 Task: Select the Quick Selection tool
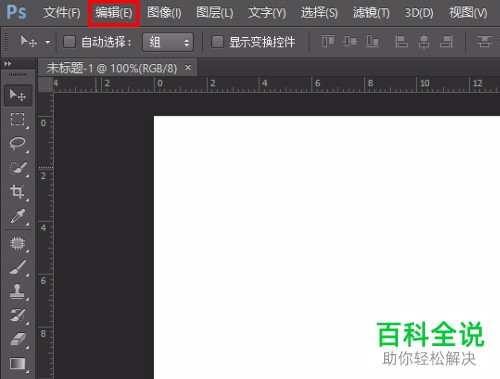(x=18, y=168)
